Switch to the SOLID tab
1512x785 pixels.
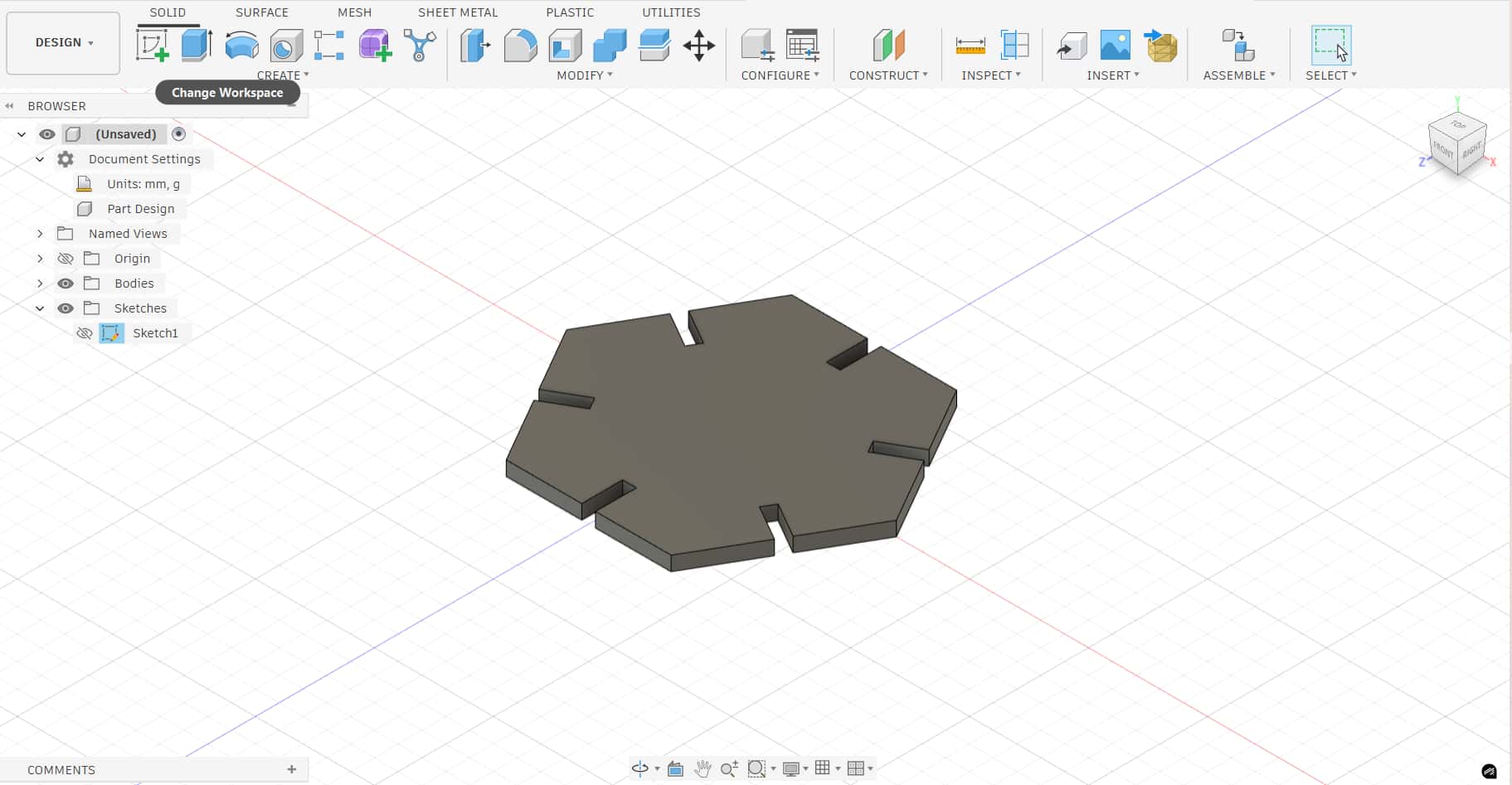[x=168, y=12]
